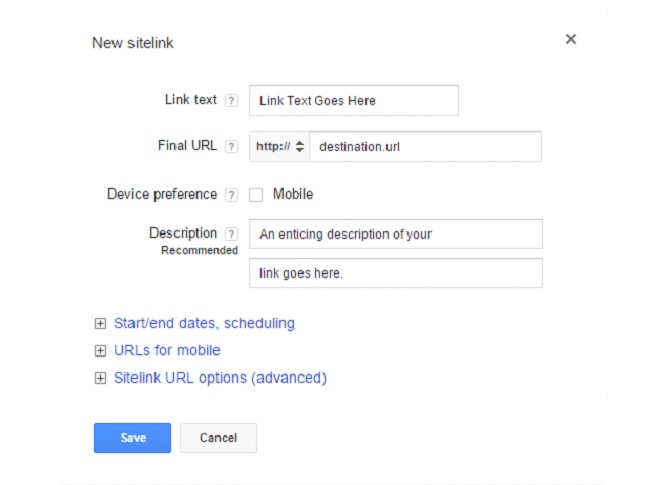Click the Cancel button
This screenshot has width=669, height=485.
218,438
